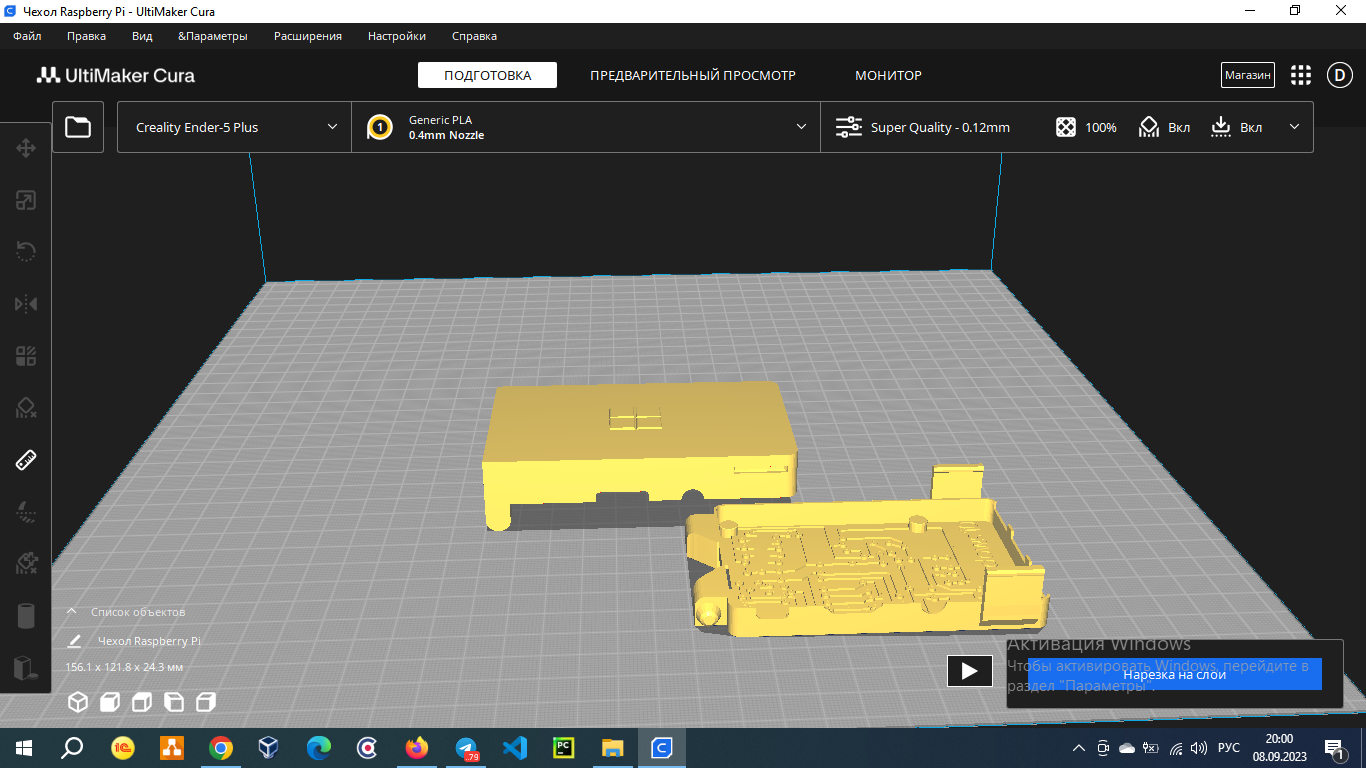This screenshot has height=768, width=1366.
Task: Select the Scale tool
Action: tap(26, 200)
